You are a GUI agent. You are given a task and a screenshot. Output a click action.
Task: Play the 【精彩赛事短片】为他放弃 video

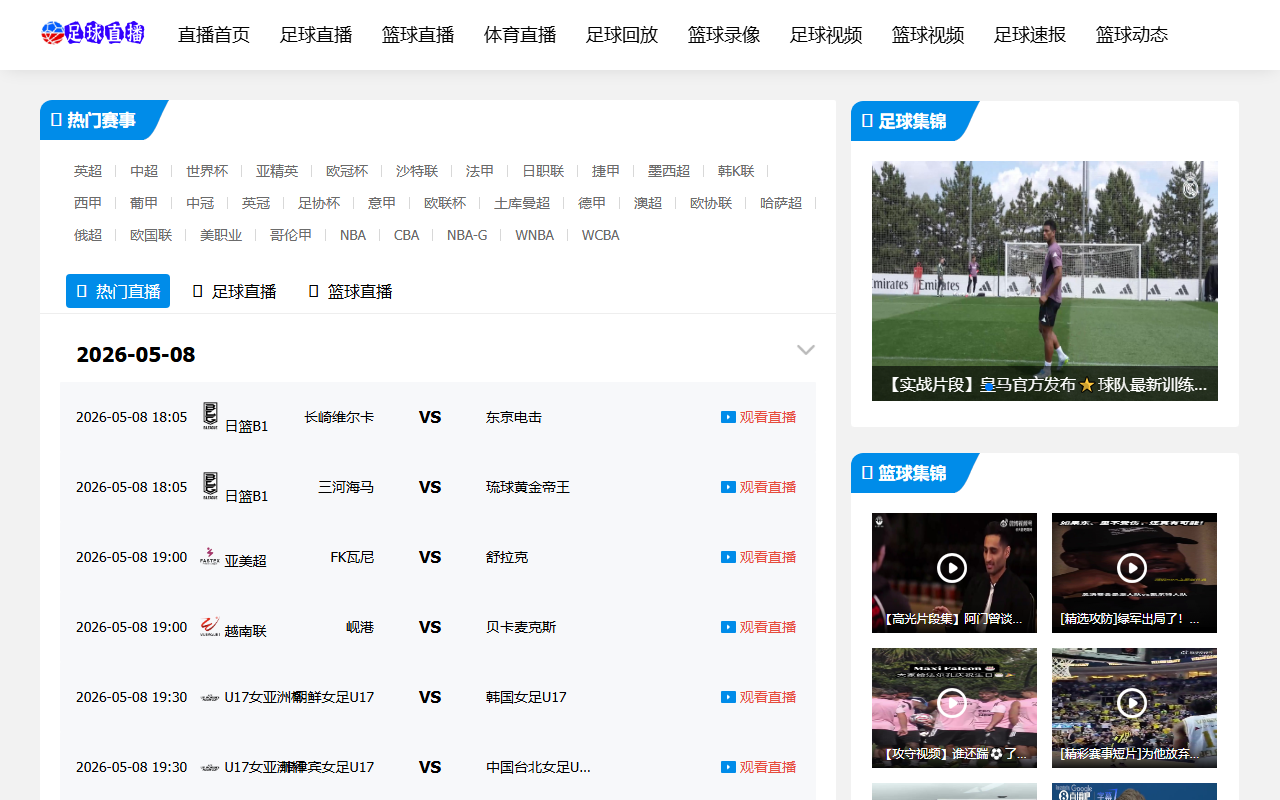(1134, 708)
